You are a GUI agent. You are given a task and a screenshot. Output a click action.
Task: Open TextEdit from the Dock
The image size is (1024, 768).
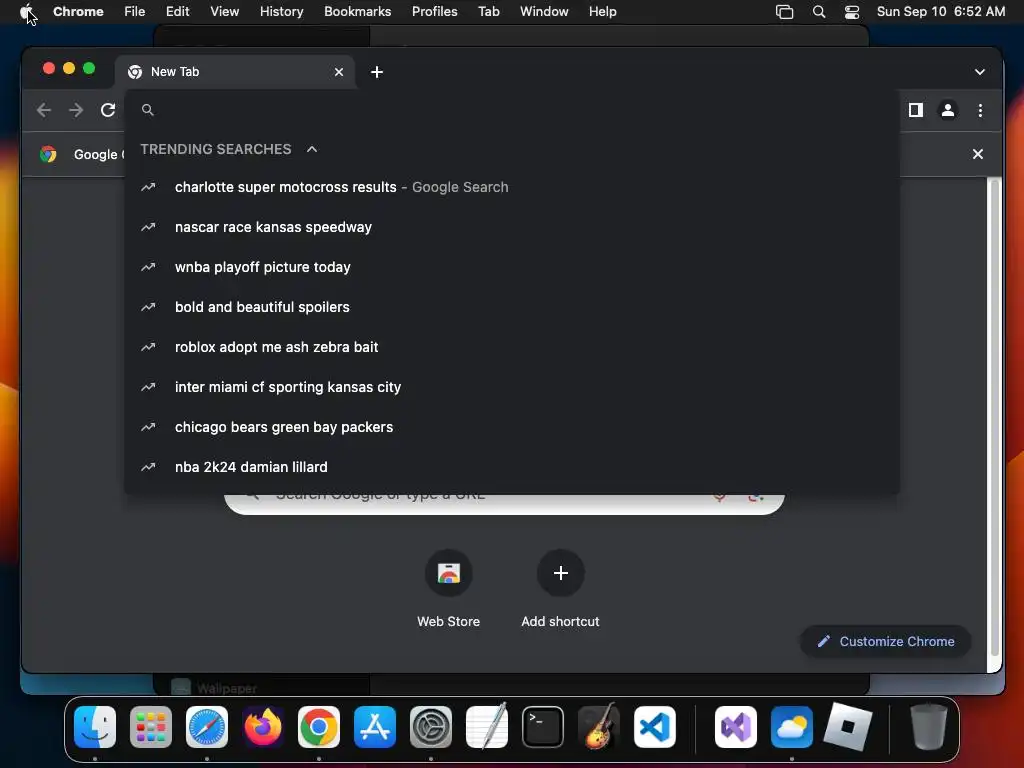pos(487,726)
